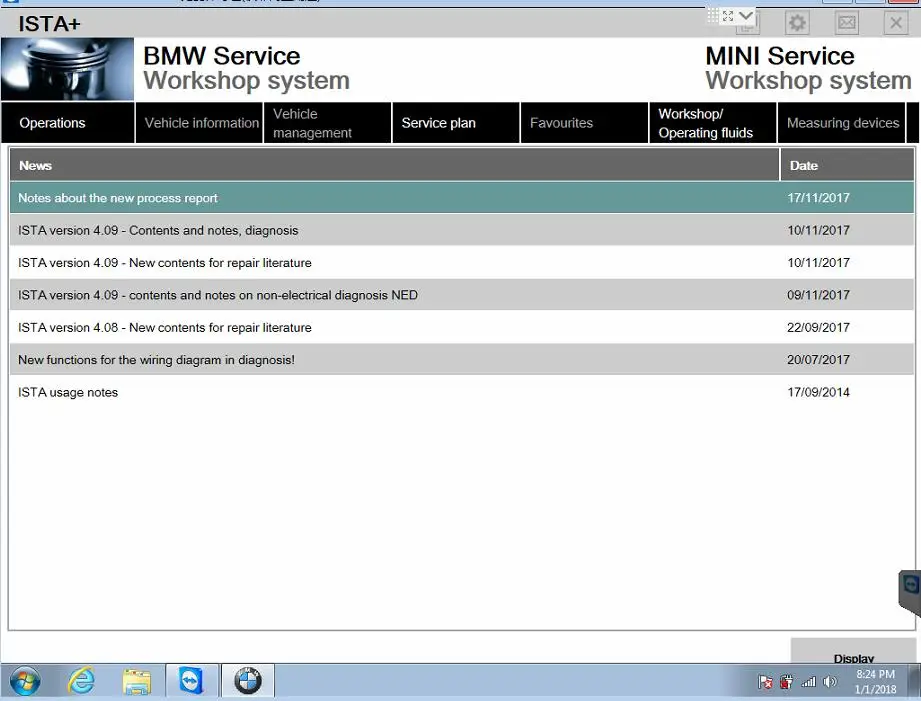Open Workshop/Operating fluids tab
This screenshot has height=701, width=921.
[x=713, y=123]
